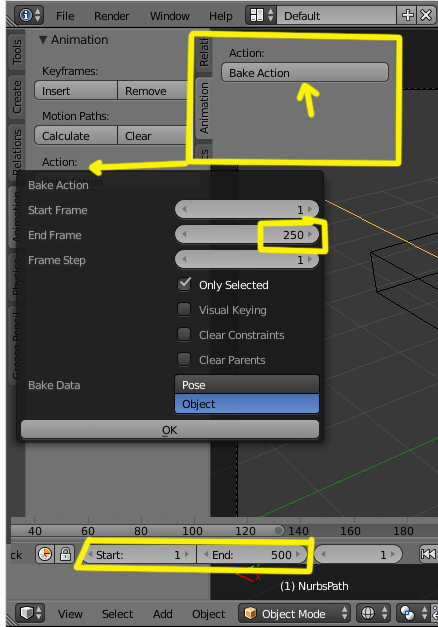Open the File menu
The height and width of the screenshot is (627, 438).
pos(65,16)
